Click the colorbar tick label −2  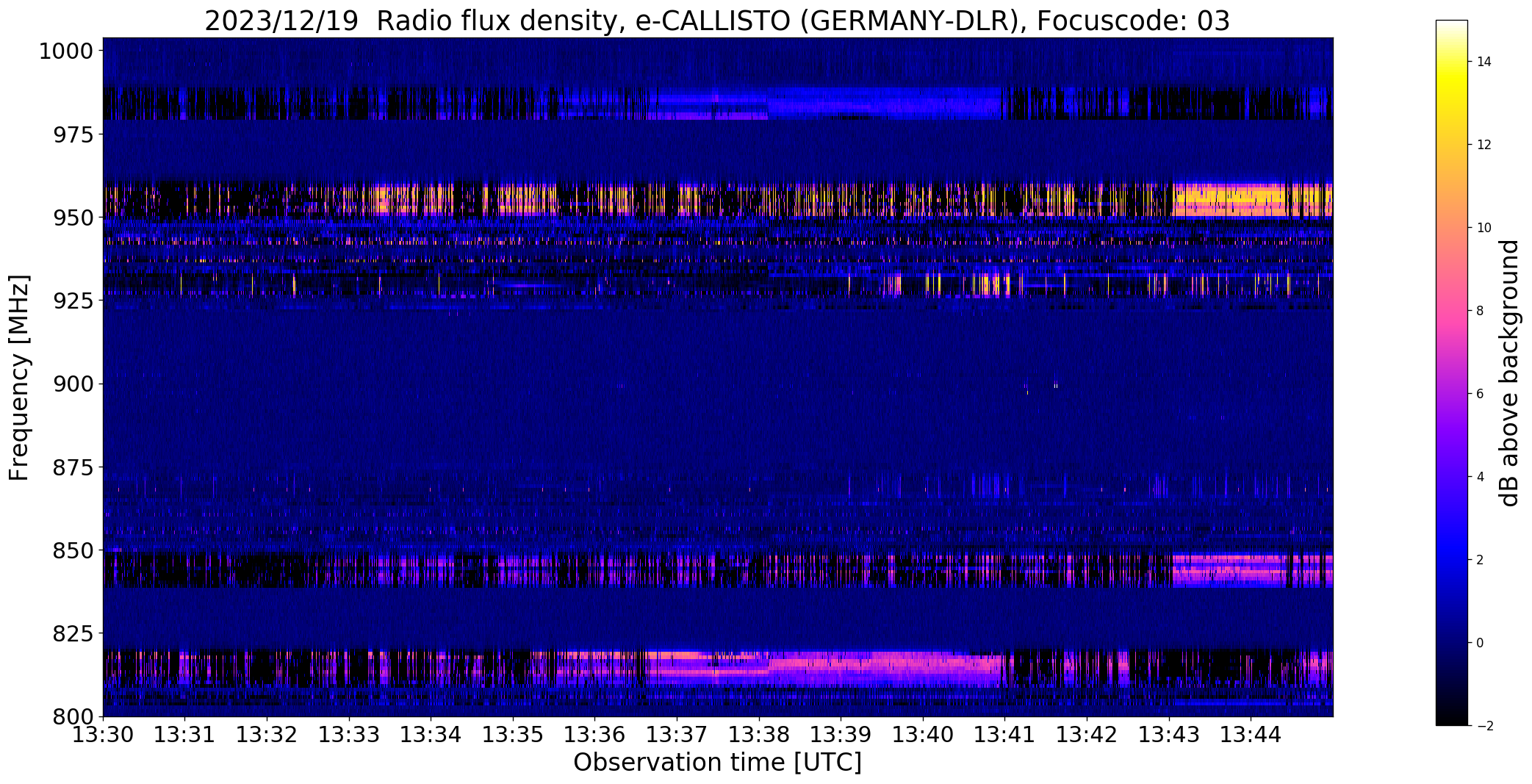coord(1484,726)
